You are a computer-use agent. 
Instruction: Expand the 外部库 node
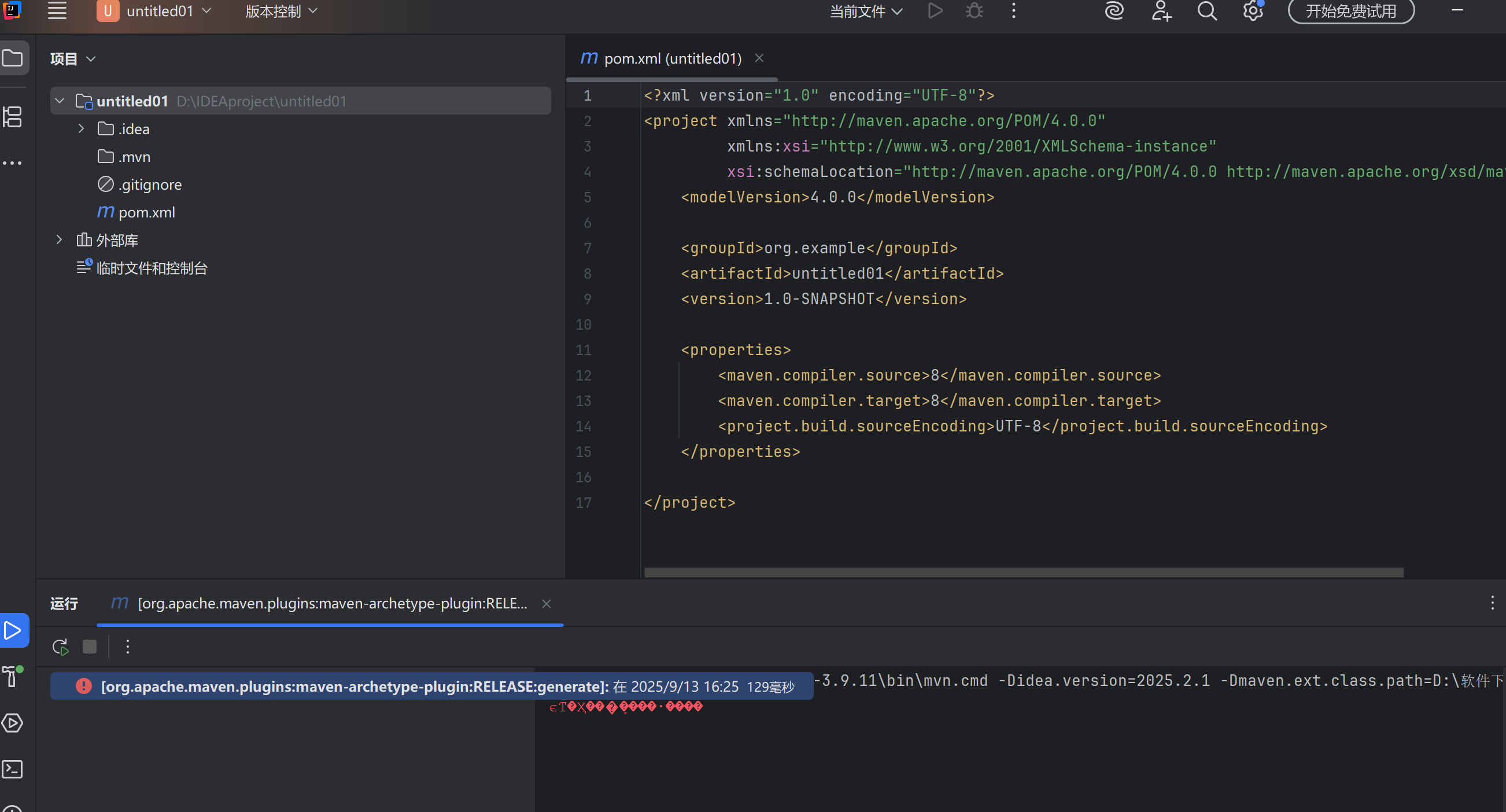pyautogui.click(x=59, y=239)
